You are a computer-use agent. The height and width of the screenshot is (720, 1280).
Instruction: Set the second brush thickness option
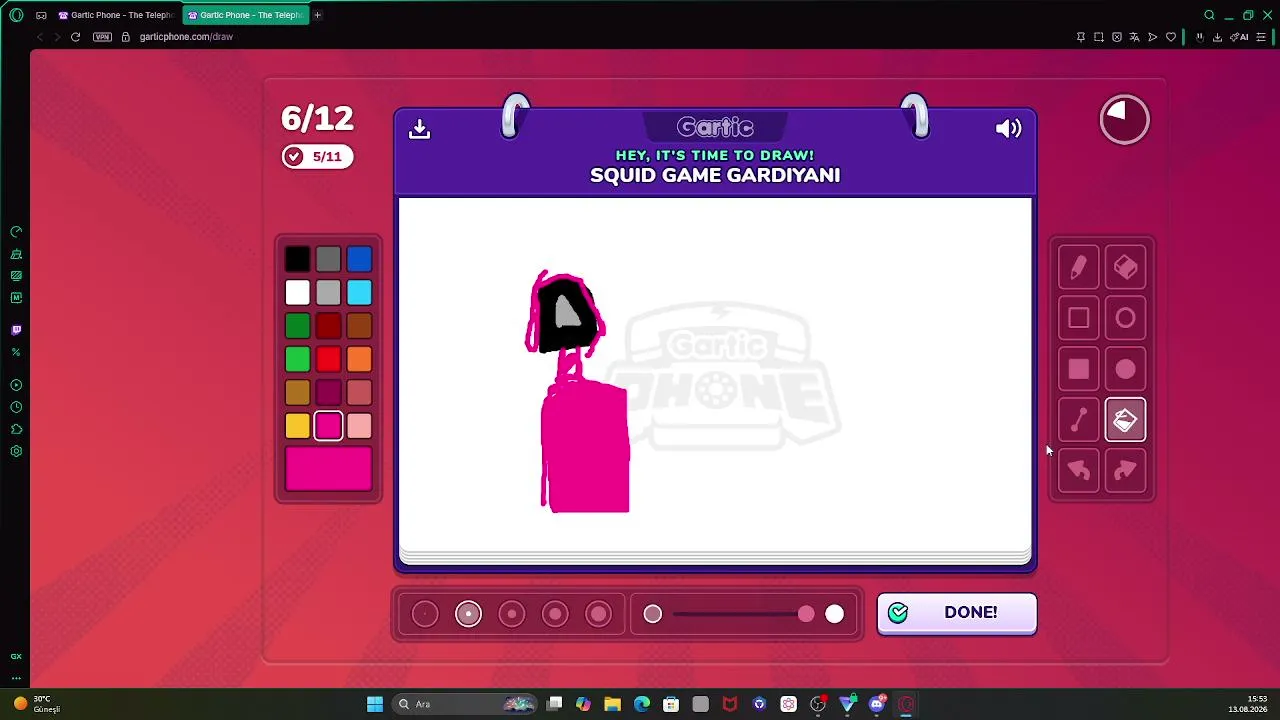468,614
